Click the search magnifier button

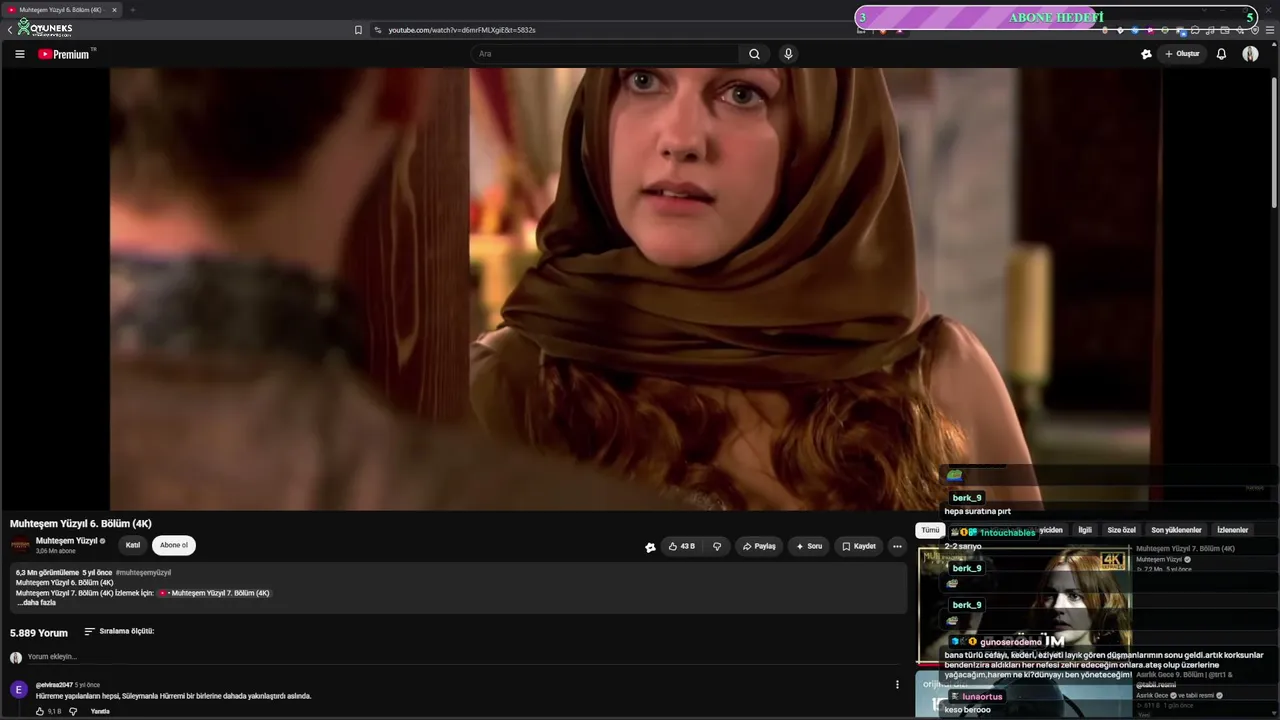coord(754,54)
